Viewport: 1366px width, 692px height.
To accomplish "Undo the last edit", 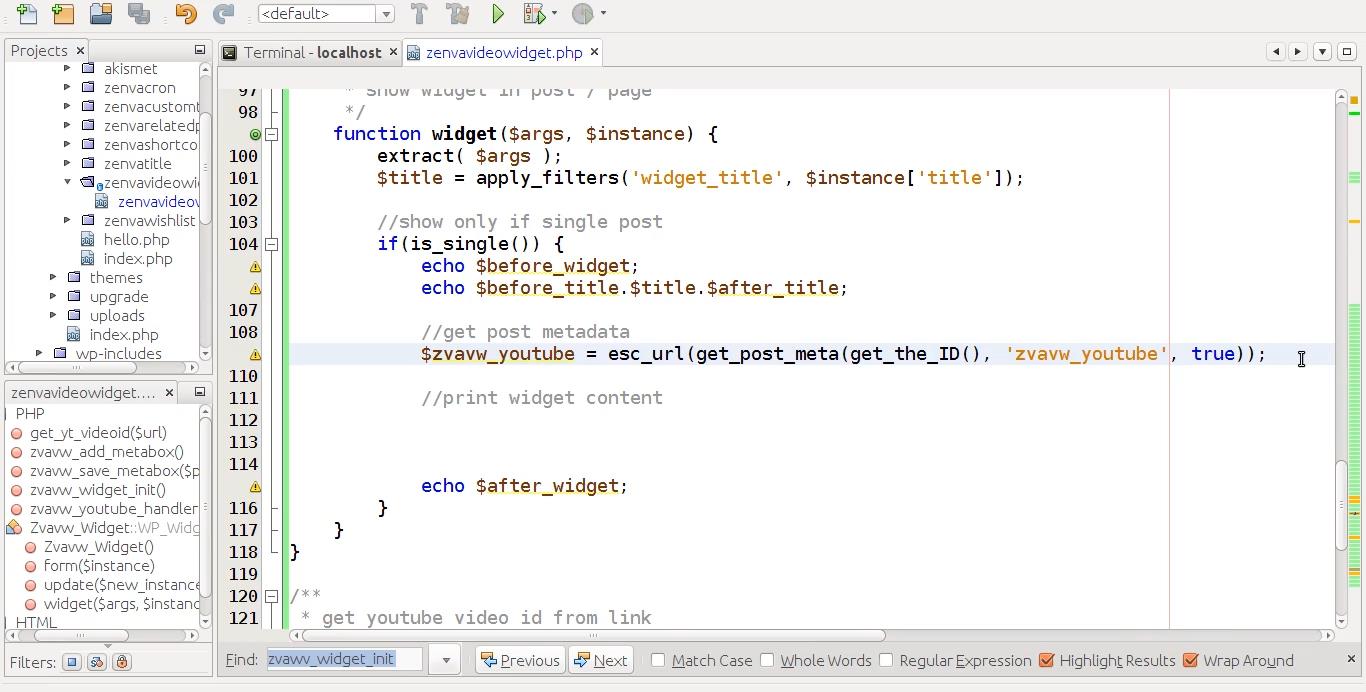I will [186, 14].
